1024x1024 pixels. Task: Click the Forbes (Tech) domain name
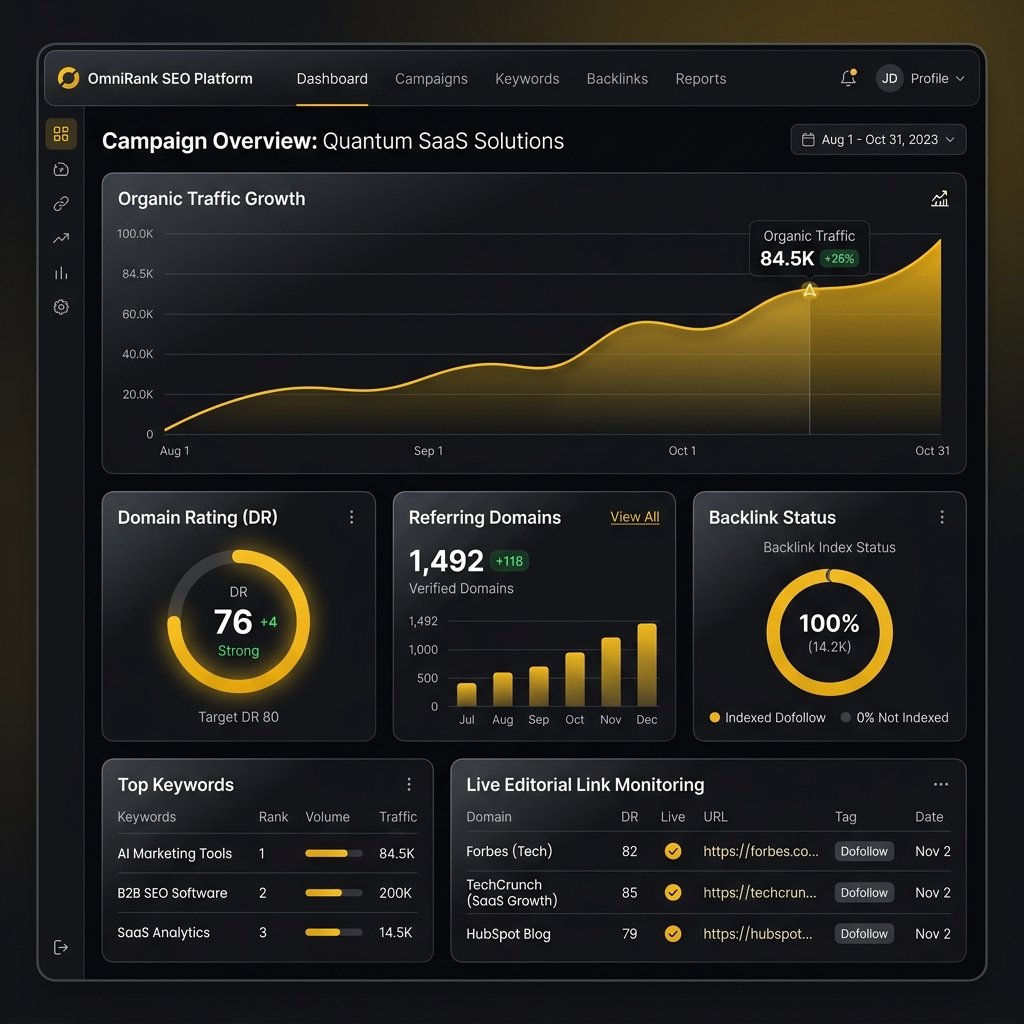pos(509,851)
